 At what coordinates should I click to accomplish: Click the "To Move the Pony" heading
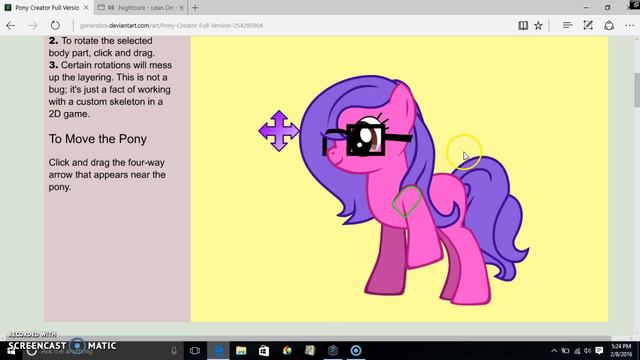[98, 139]
